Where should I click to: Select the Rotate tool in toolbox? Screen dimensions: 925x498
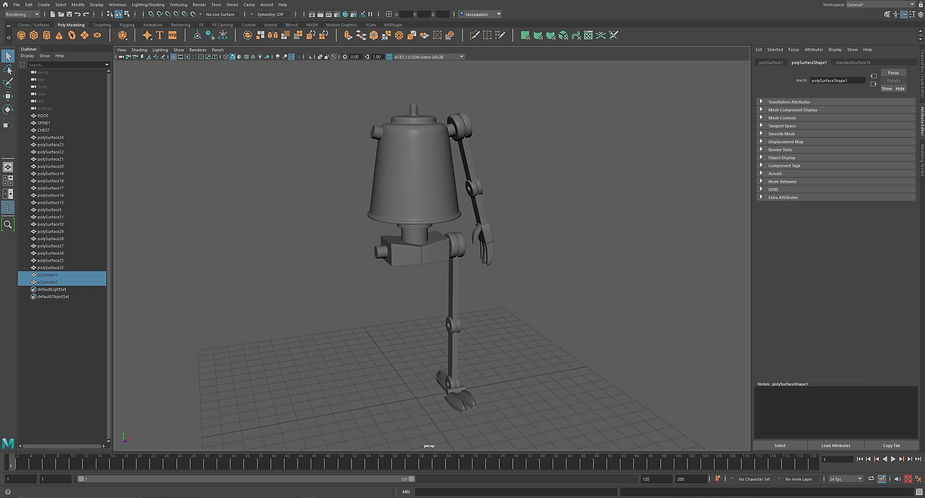click(8, 109)
